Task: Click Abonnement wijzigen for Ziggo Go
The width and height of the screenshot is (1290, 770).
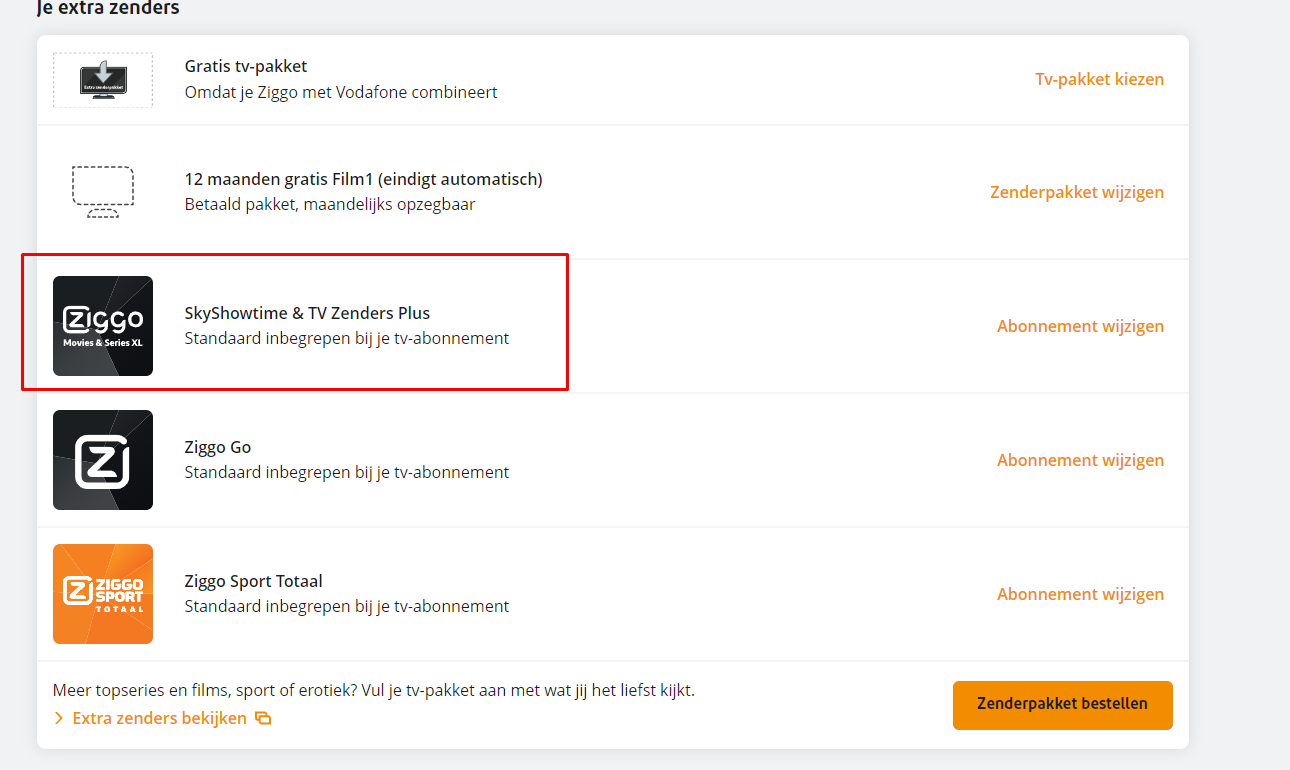Action: 1080,460
